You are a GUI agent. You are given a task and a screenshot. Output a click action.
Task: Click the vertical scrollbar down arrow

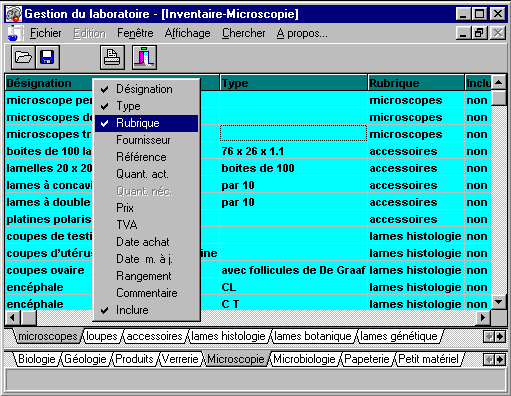[x=499, y=302]
